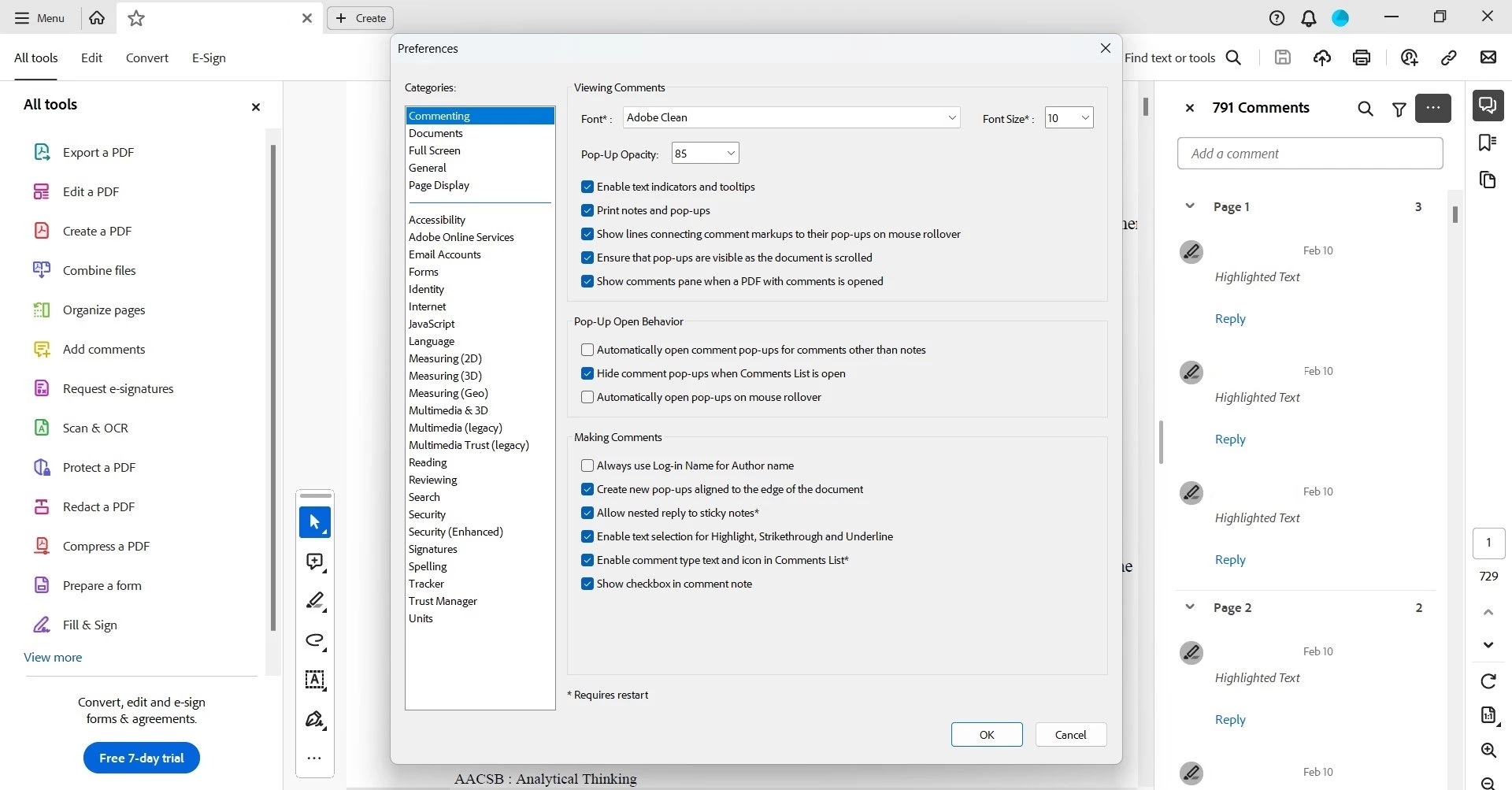This screenshot has height=790, width=1512.
Task: Open page thumbnails icon in right rail
Action: click(x=1488, y=180)
